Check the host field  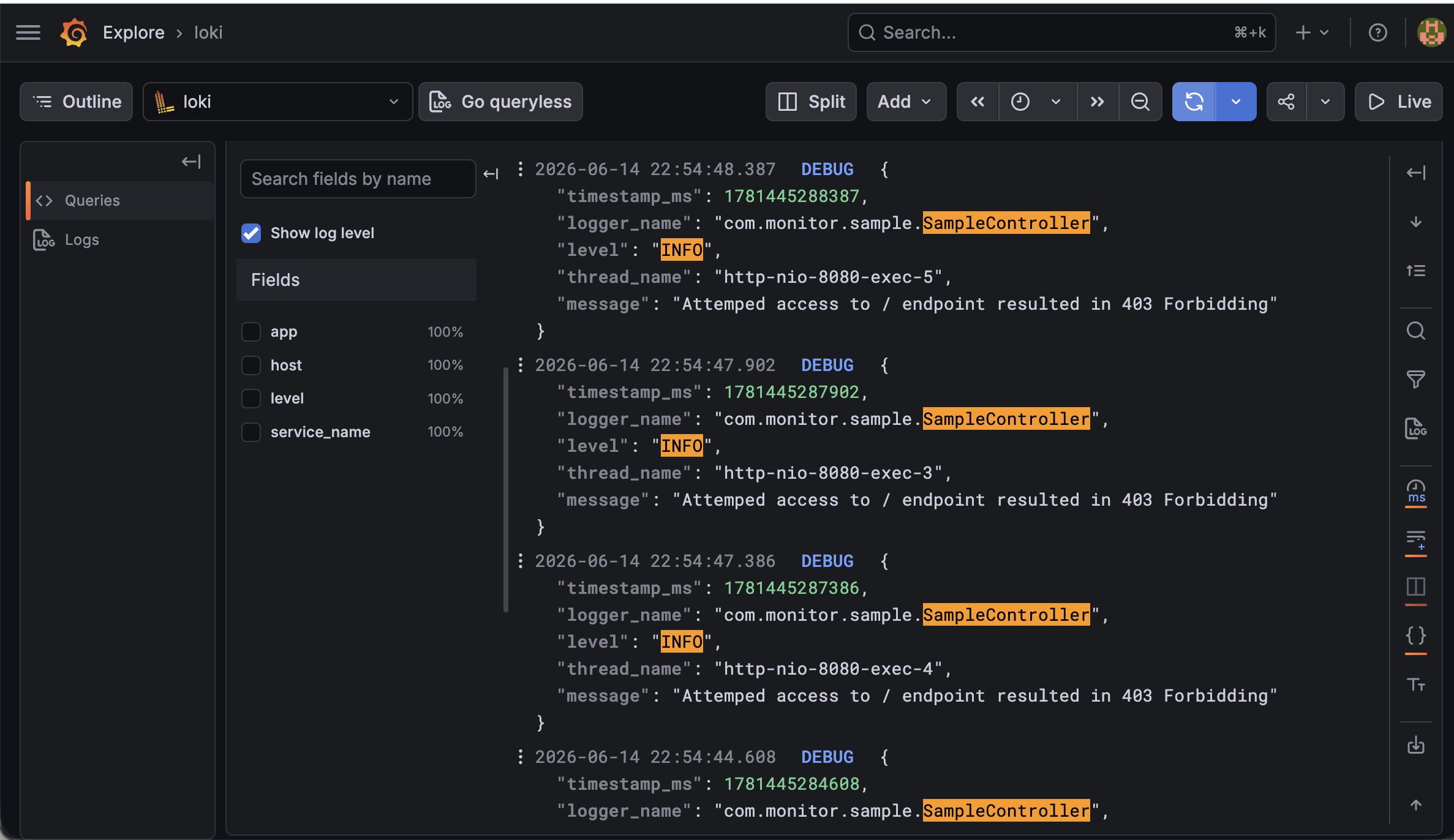pos(251,366)
